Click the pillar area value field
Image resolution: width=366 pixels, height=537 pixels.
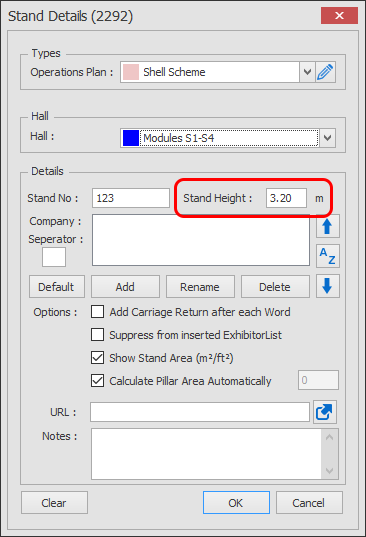click(x=318, y=380)
